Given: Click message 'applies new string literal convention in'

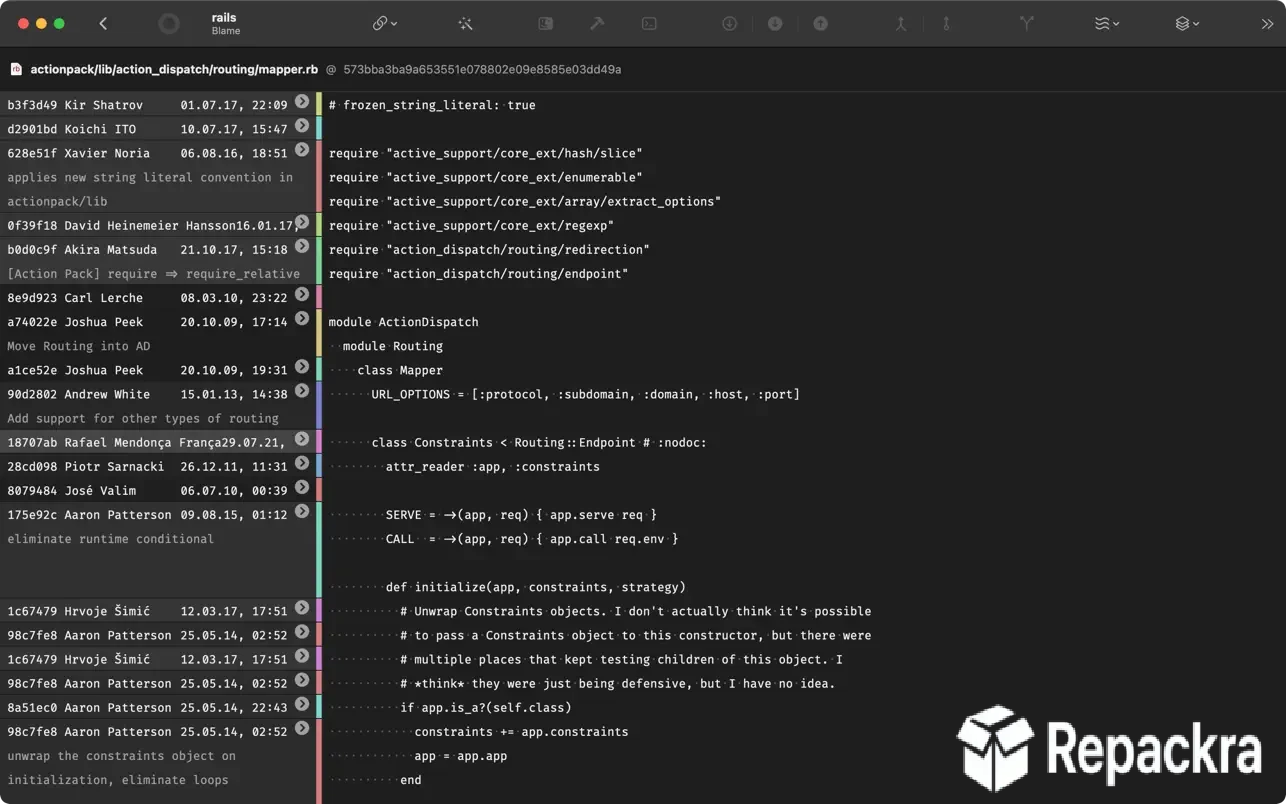Looking at the screenshot, I should [x=150, y=177].
